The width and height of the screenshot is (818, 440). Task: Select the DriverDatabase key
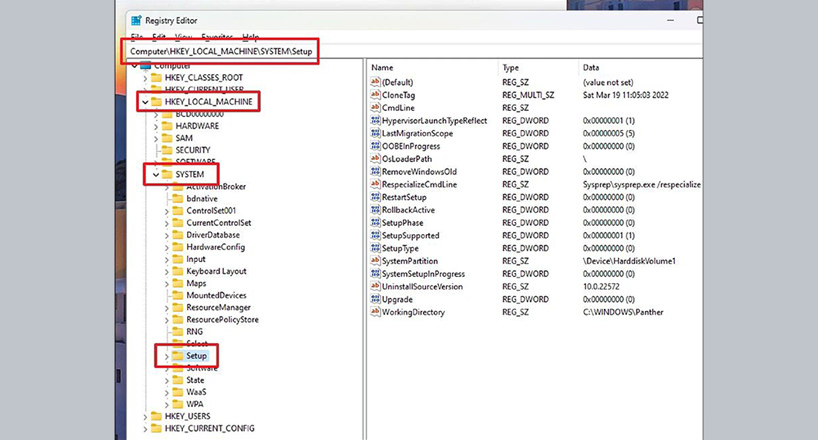[x=213, y=235]
